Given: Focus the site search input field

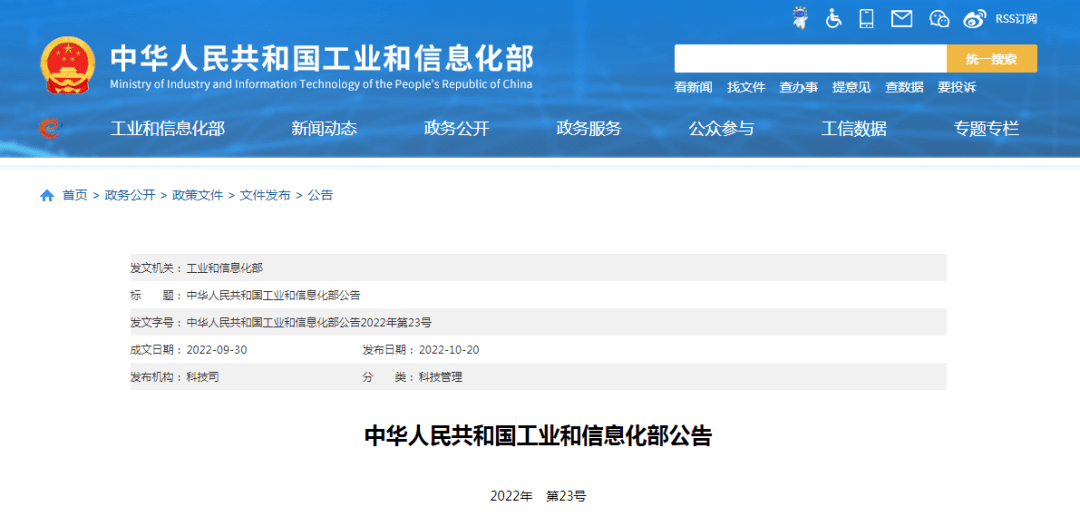Looking at the screenshot, I should 811,59.
